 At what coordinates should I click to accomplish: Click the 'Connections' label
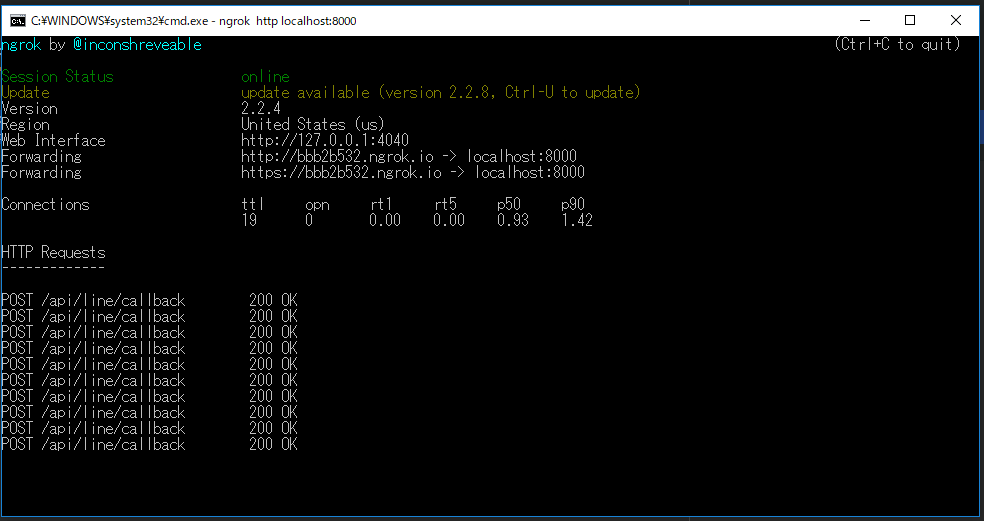click(x=45, y=204)
